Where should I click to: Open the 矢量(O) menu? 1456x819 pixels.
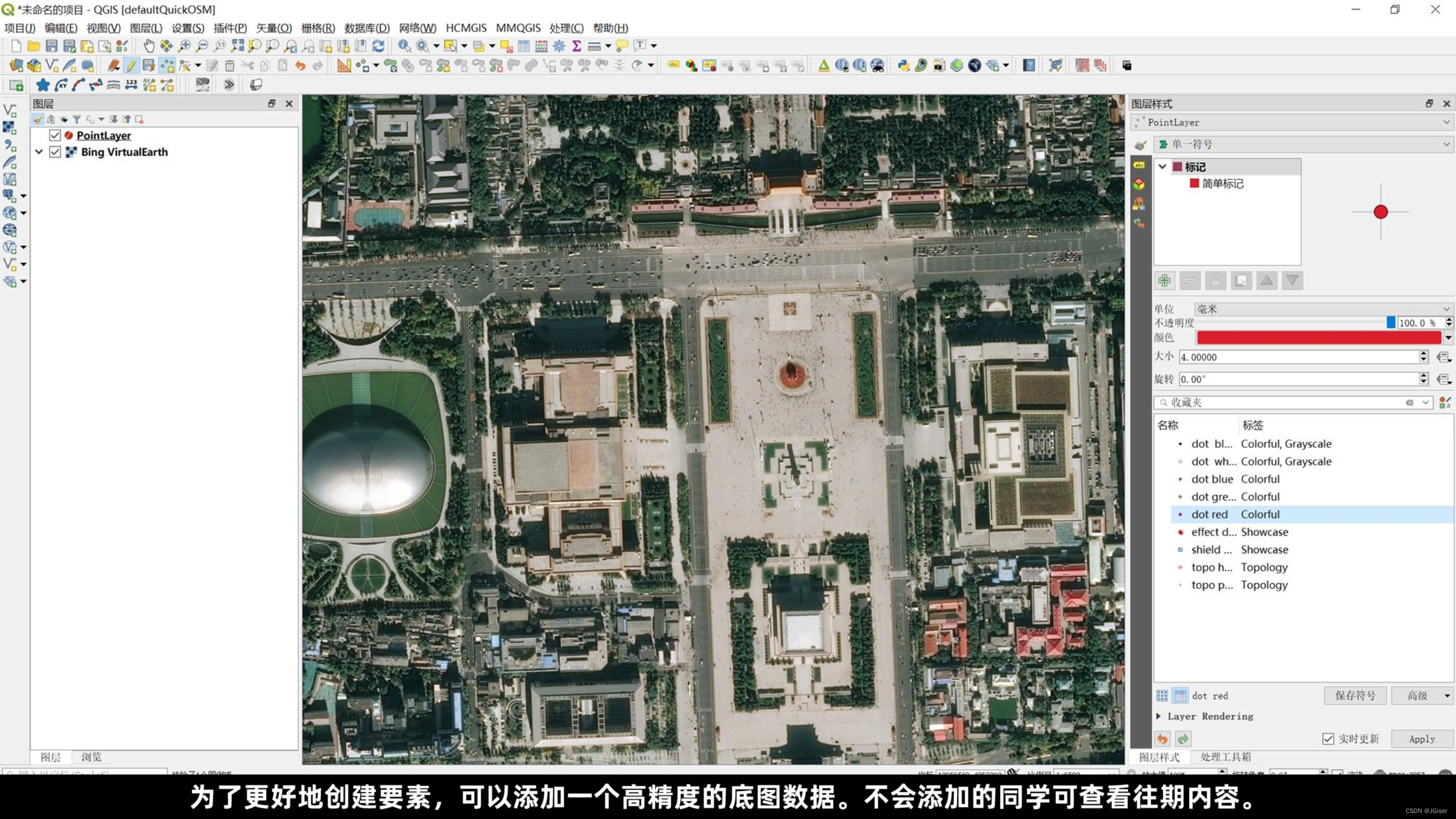274,28
